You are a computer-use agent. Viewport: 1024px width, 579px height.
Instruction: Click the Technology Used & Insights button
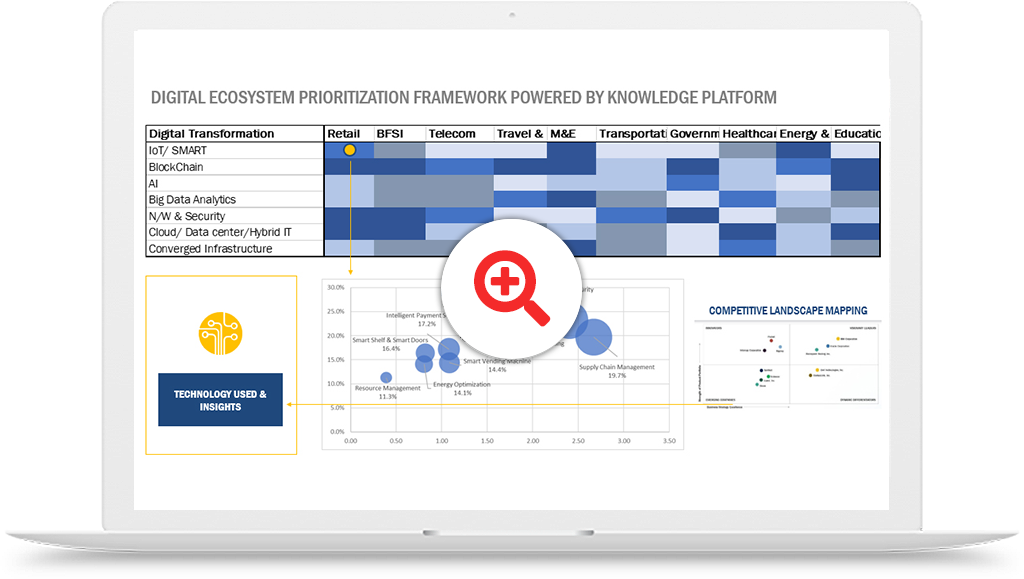(x=221, y=400)
